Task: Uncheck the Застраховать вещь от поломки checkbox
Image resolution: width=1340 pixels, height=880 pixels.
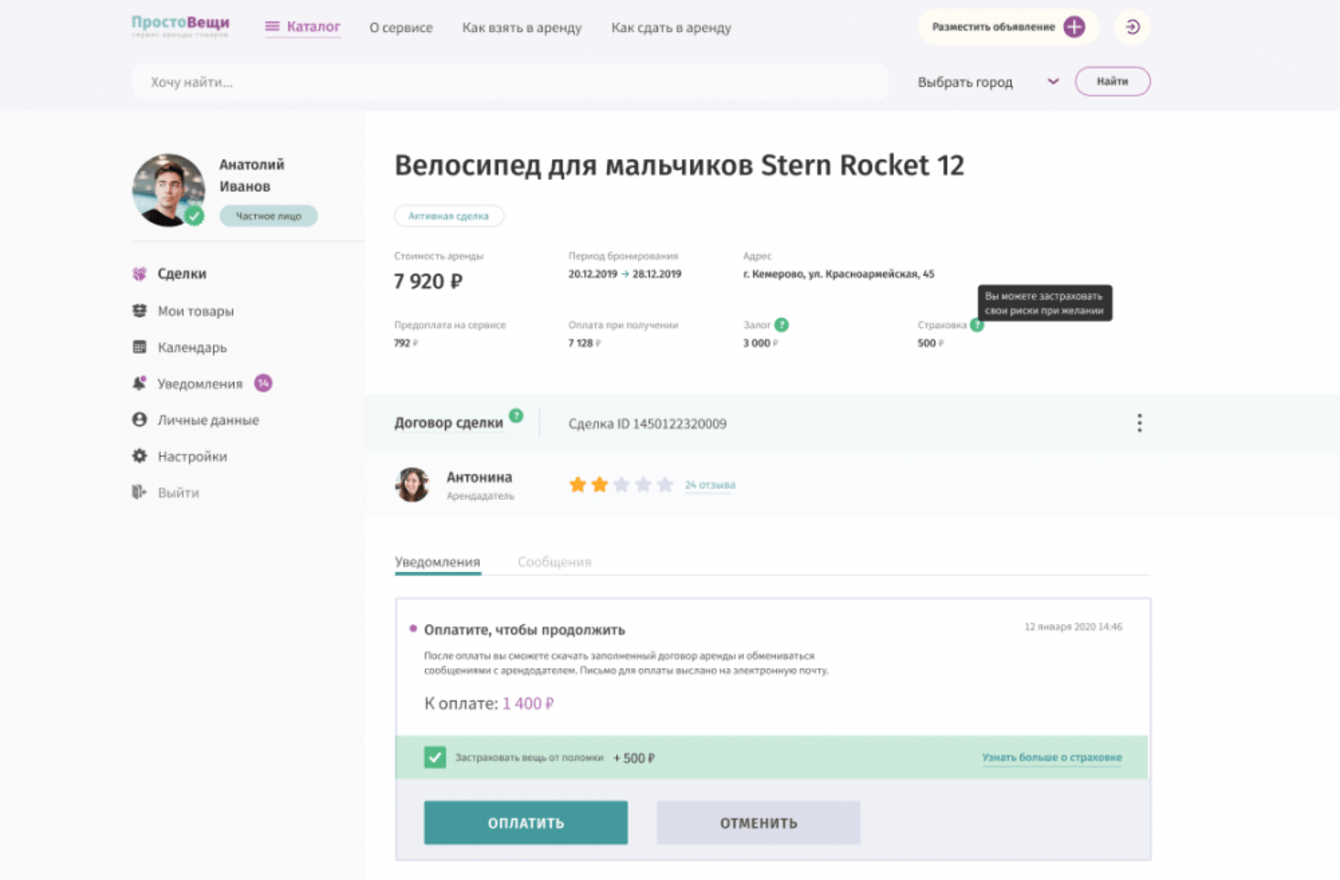Action: [x=435, y=758]
